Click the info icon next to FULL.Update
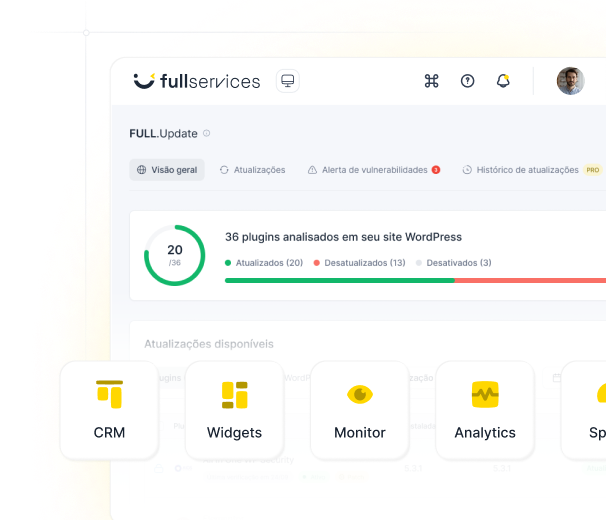The height and width of the screenshot is (520, 606). pyautogui.click(x=207, y=133)
